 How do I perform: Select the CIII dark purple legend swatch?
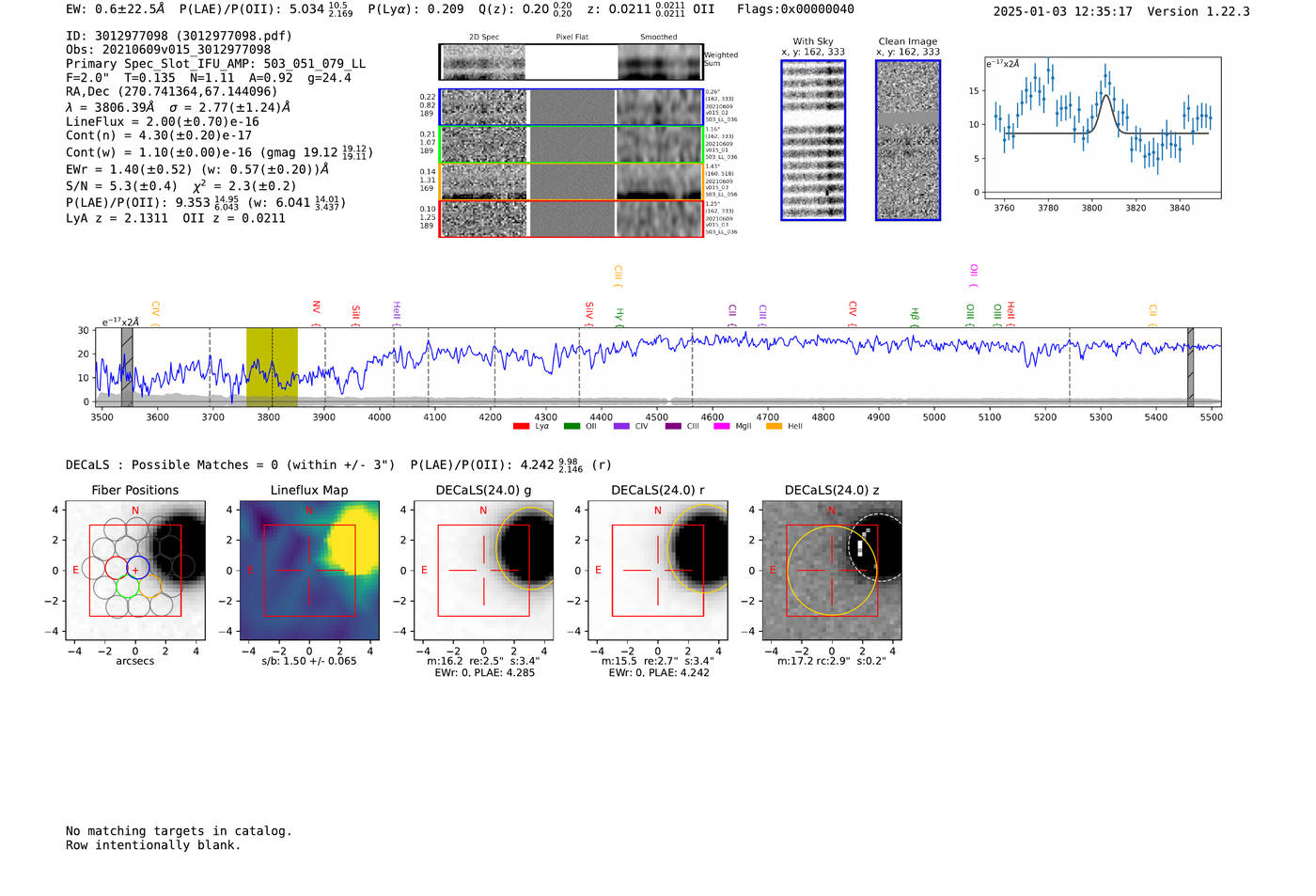673,427
